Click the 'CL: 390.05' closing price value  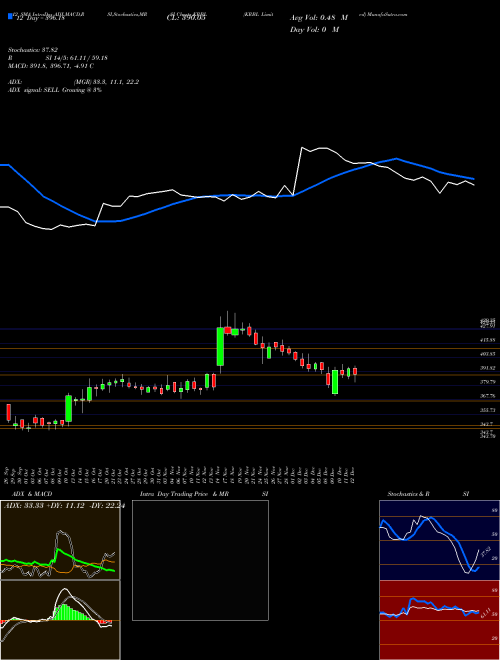(186, 18)
